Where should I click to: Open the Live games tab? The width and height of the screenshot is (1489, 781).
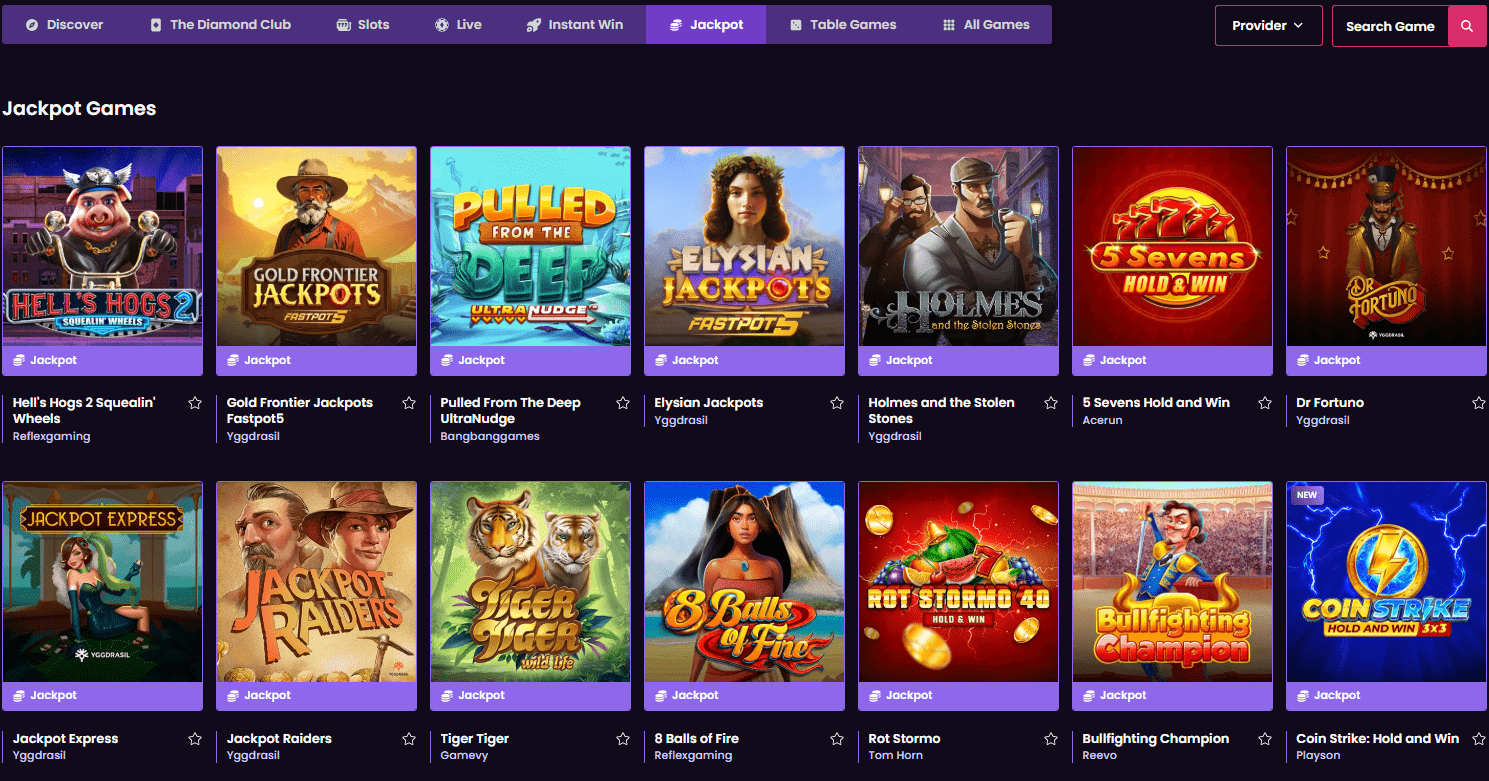458,25
